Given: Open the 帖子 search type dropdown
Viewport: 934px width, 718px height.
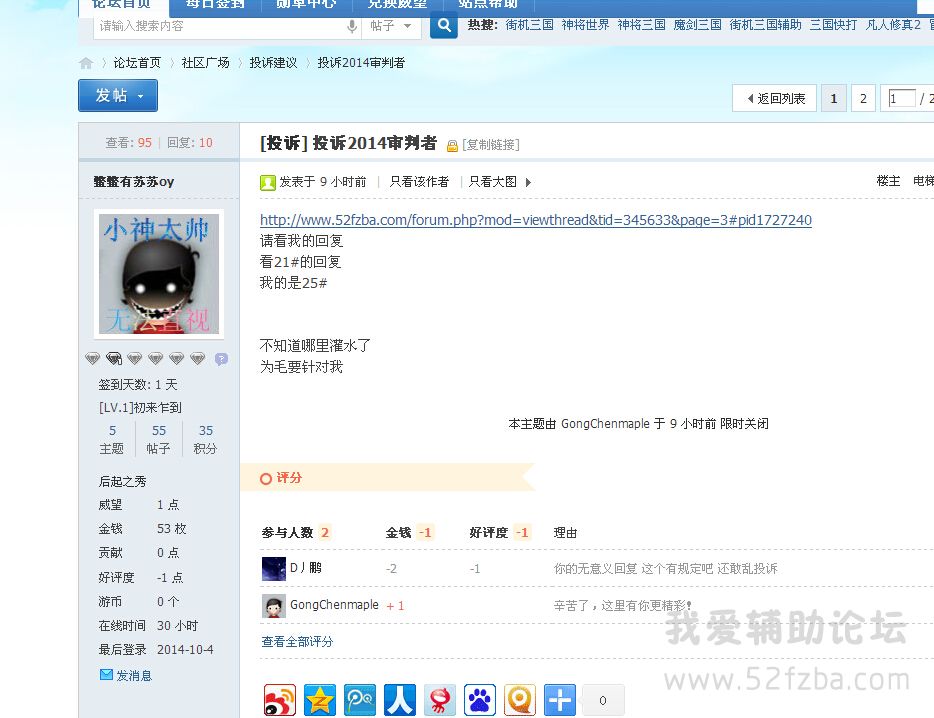Looking at the screenshot, I should [x=391, y=26].
